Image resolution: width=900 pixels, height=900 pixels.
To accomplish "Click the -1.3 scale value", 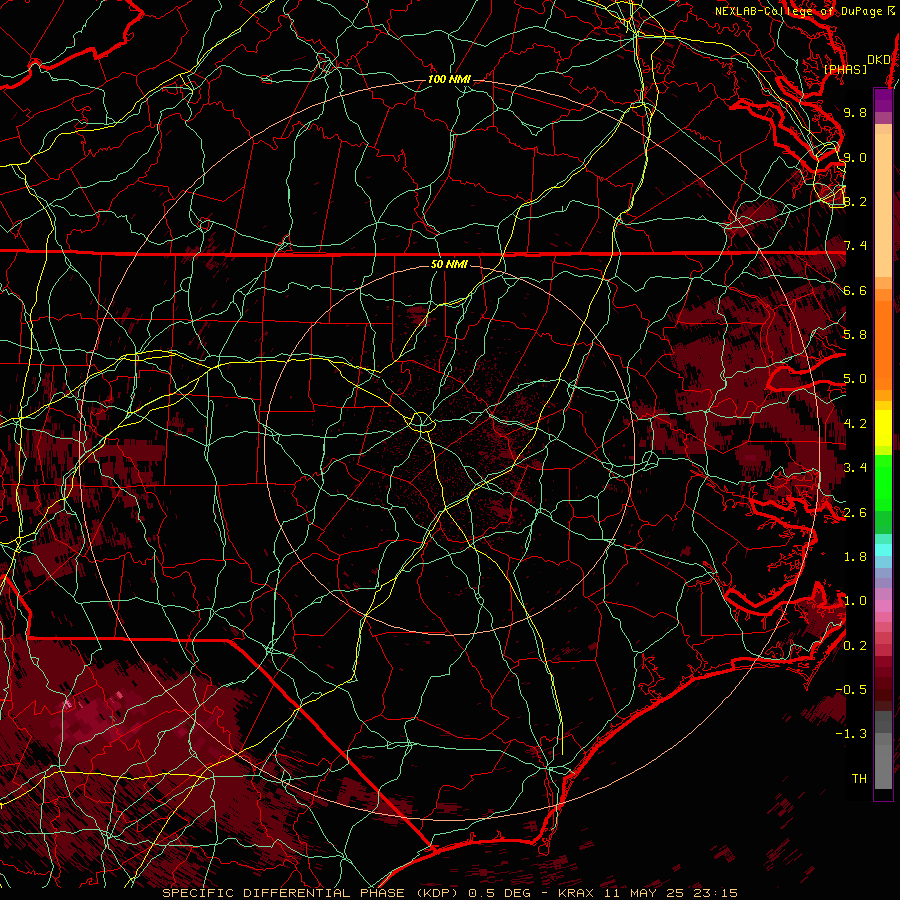I will coord(851,734).
